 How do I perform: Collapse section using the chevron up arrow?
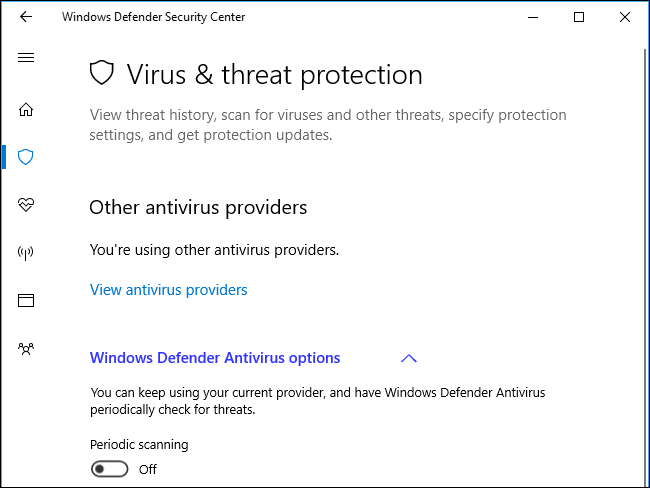[x=408, y=358]
